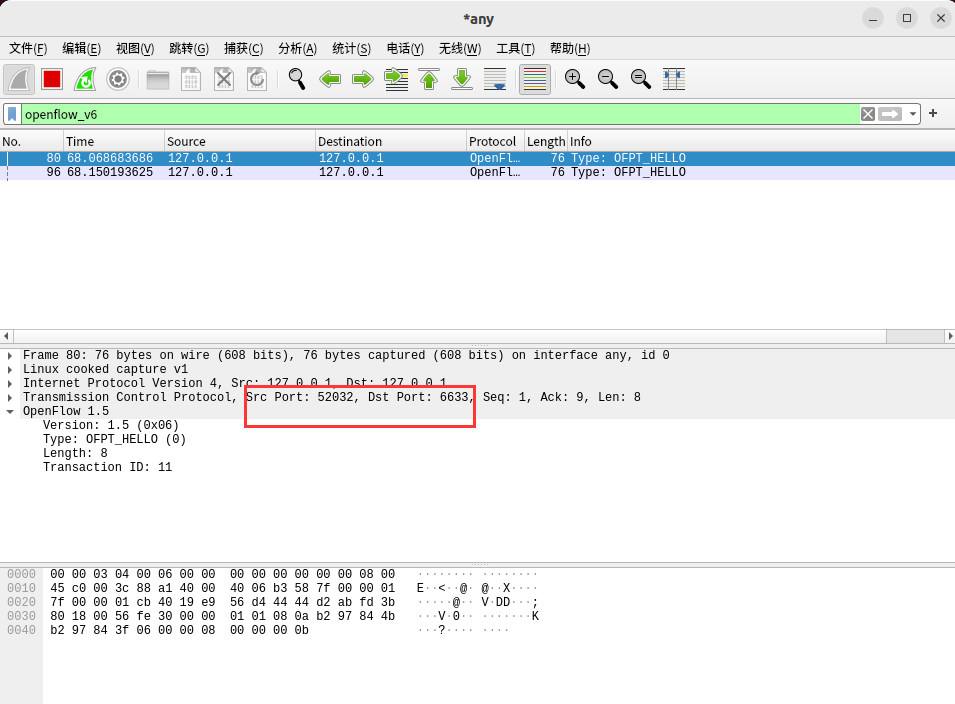Click the openflow_v6 display filter field
The image size is (955, 704).
point(440,114)
